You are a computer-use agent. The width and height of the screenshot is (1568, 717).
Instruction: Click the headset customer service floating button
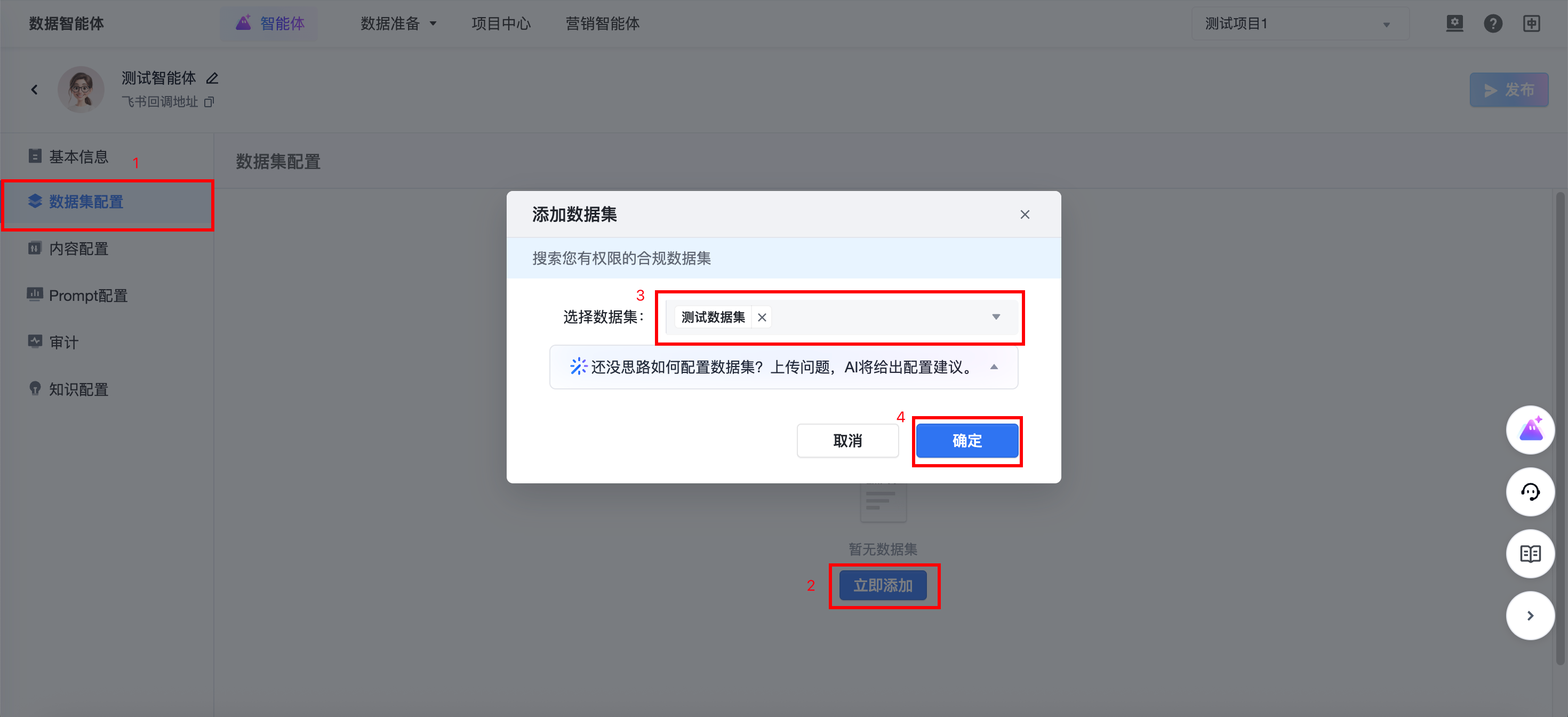(1530, 492)
